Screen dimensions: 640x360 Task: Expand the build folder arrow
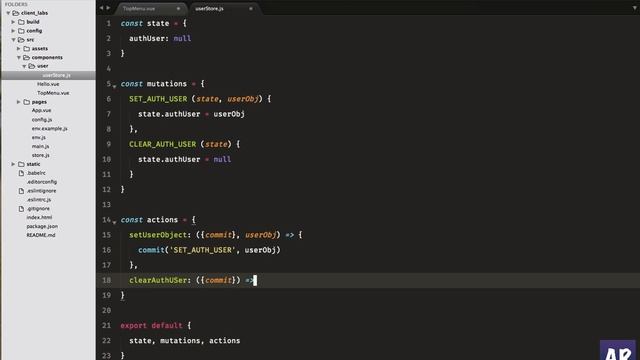[13, 22]
